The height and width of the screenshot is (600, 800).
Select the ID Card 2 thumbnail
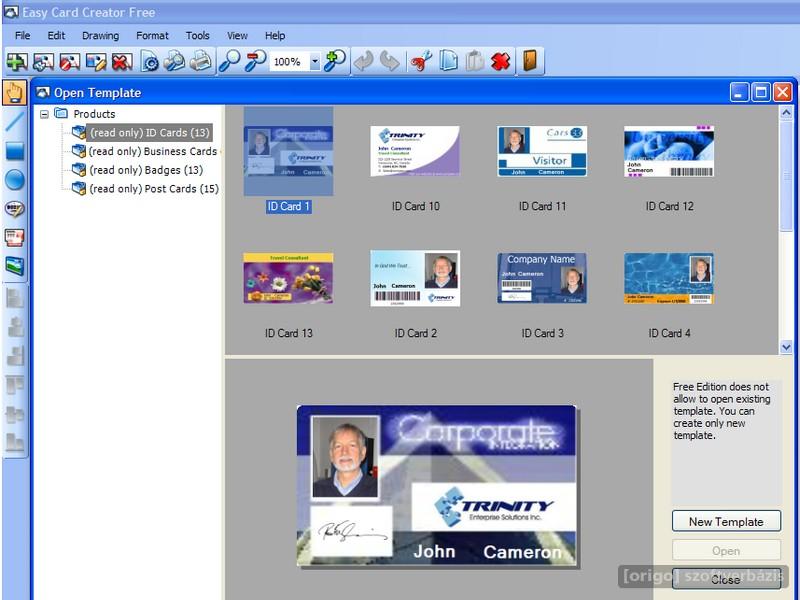[x=415, y=278]
